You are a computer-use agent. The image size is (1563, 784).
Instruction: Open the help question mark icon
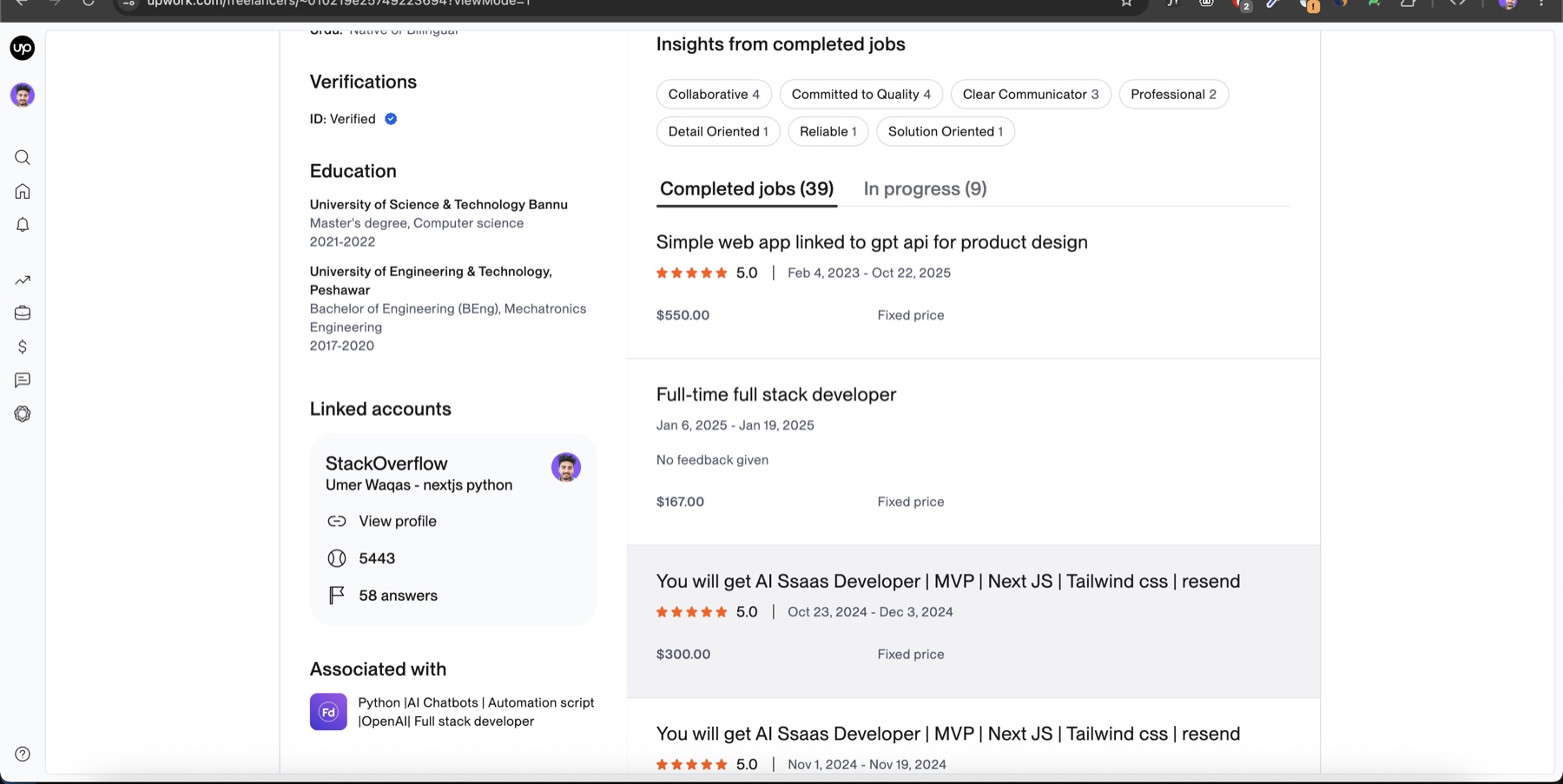pyautogui.click(x=23, y=754)
